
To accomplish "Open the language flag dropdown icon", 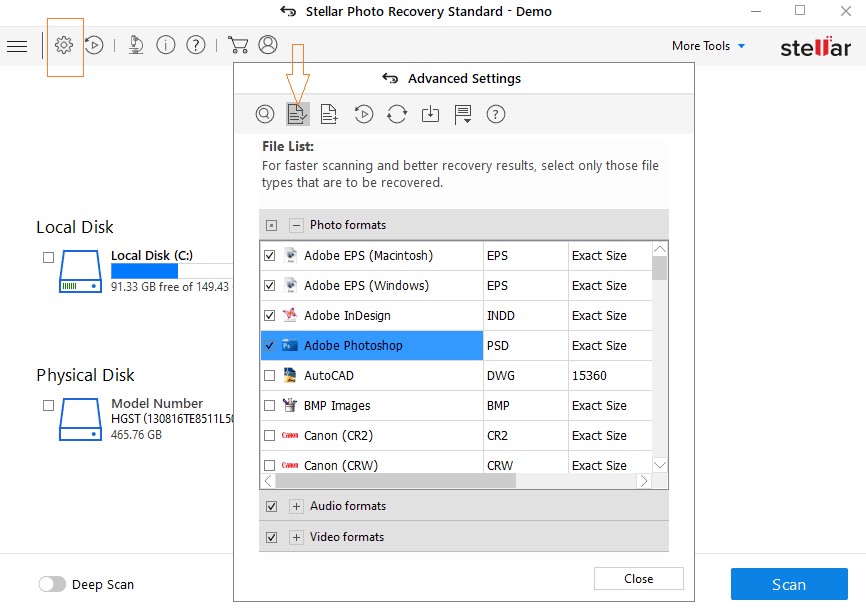I will pyautogui.click(x=462, y=114).
